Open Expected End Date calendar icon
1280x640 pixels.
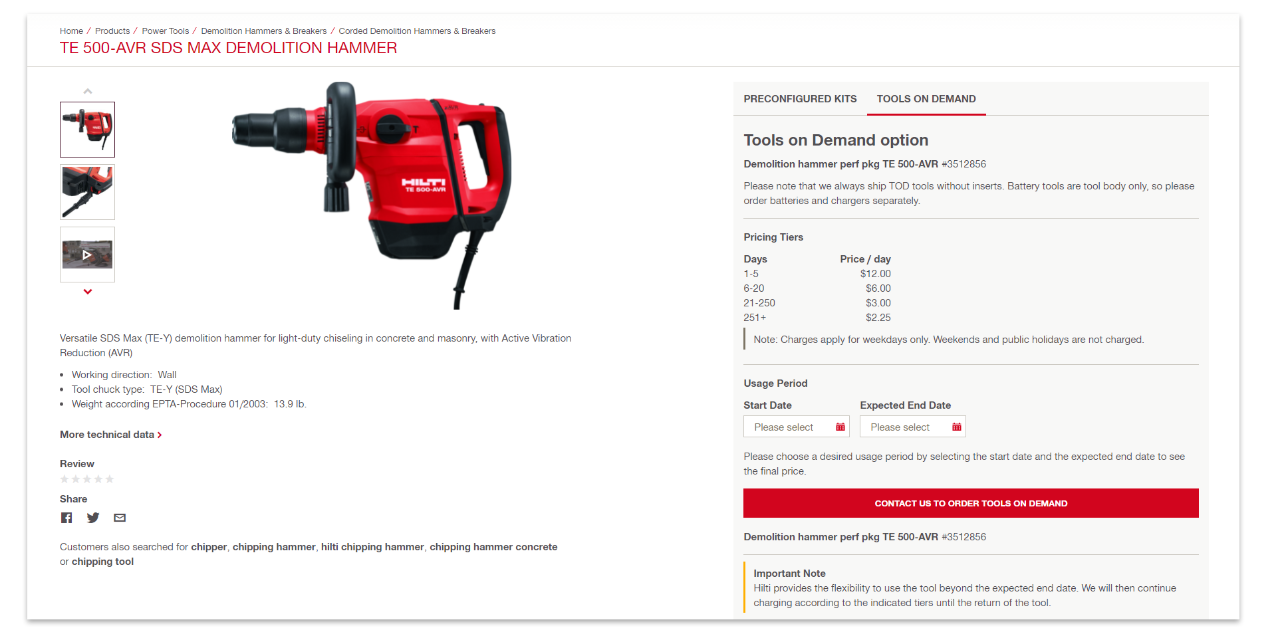tap(956, 427)
